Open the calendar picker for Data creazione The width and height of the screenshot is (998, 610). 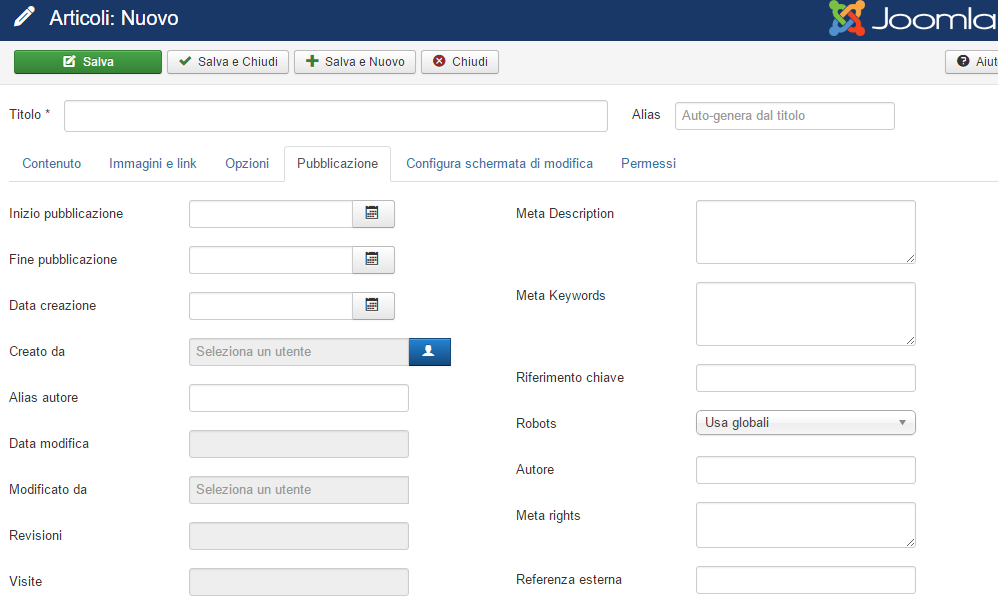pyautogui.click(x=374, y=305)
